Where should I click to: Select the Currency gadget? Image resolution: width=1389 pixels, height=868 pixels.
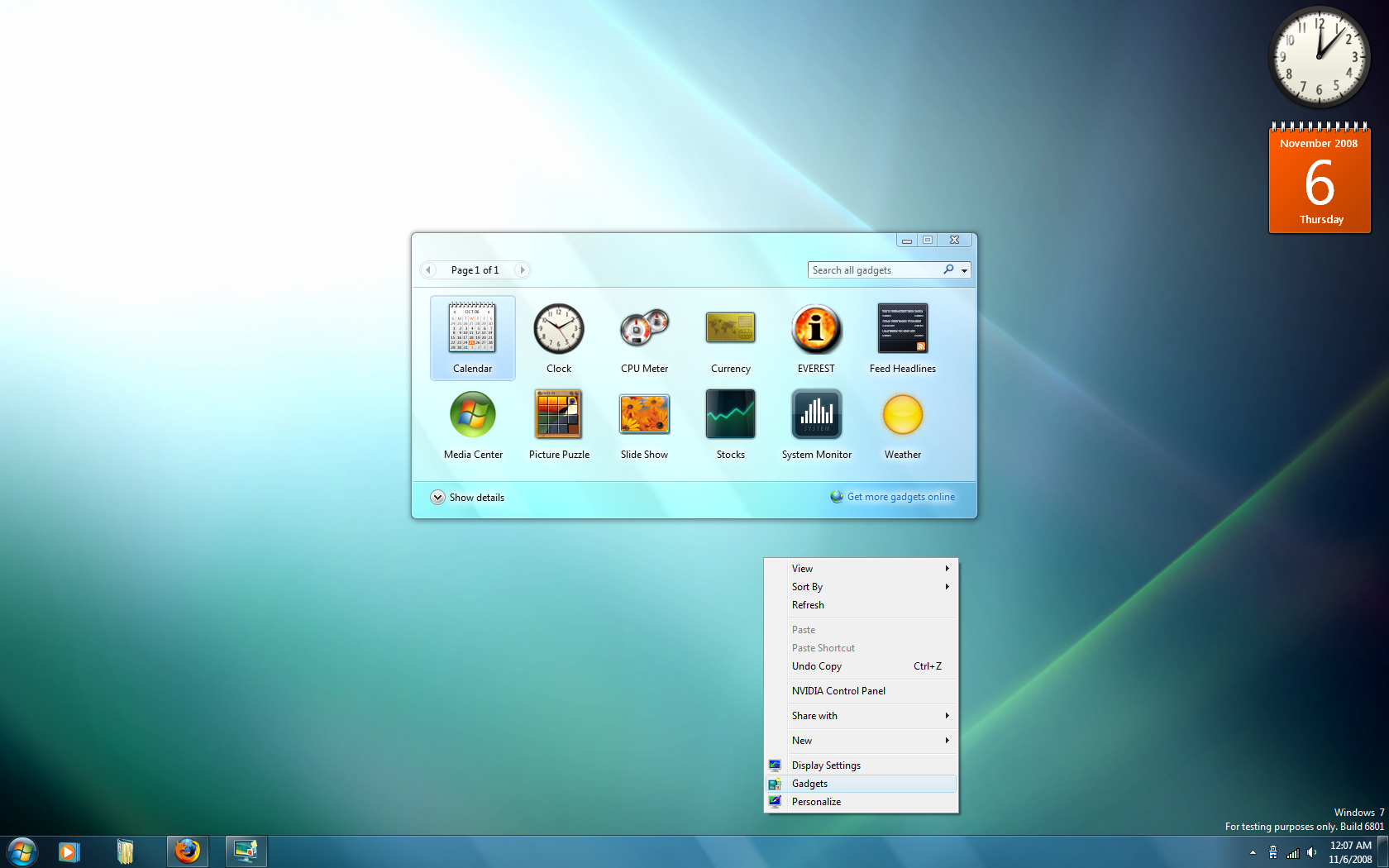tap(730, 337)
